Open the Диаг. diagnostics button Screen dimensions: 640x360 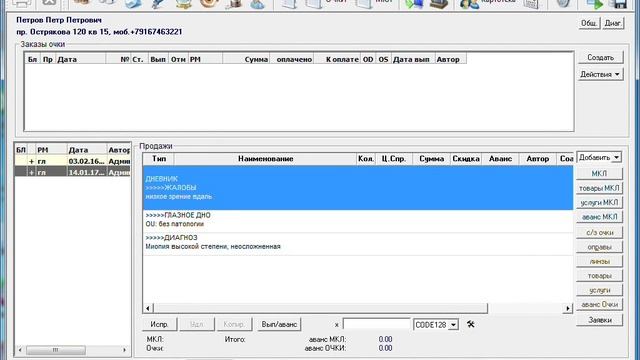coord(613,23)
